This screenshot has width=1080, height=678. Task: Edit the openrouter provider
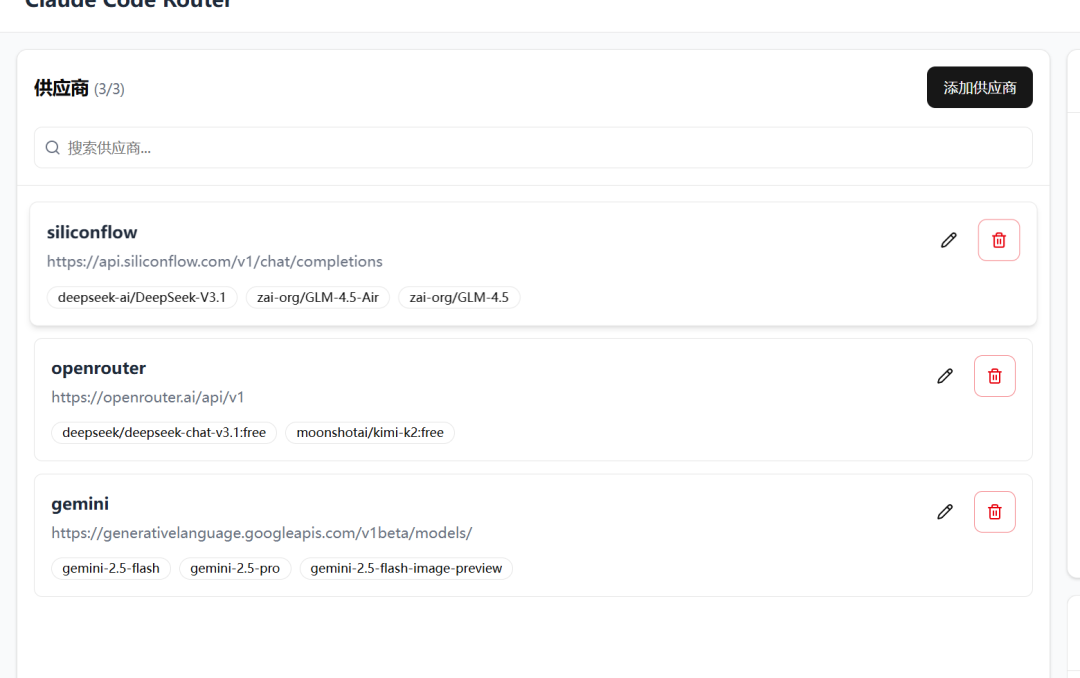(x=945, y=376)
